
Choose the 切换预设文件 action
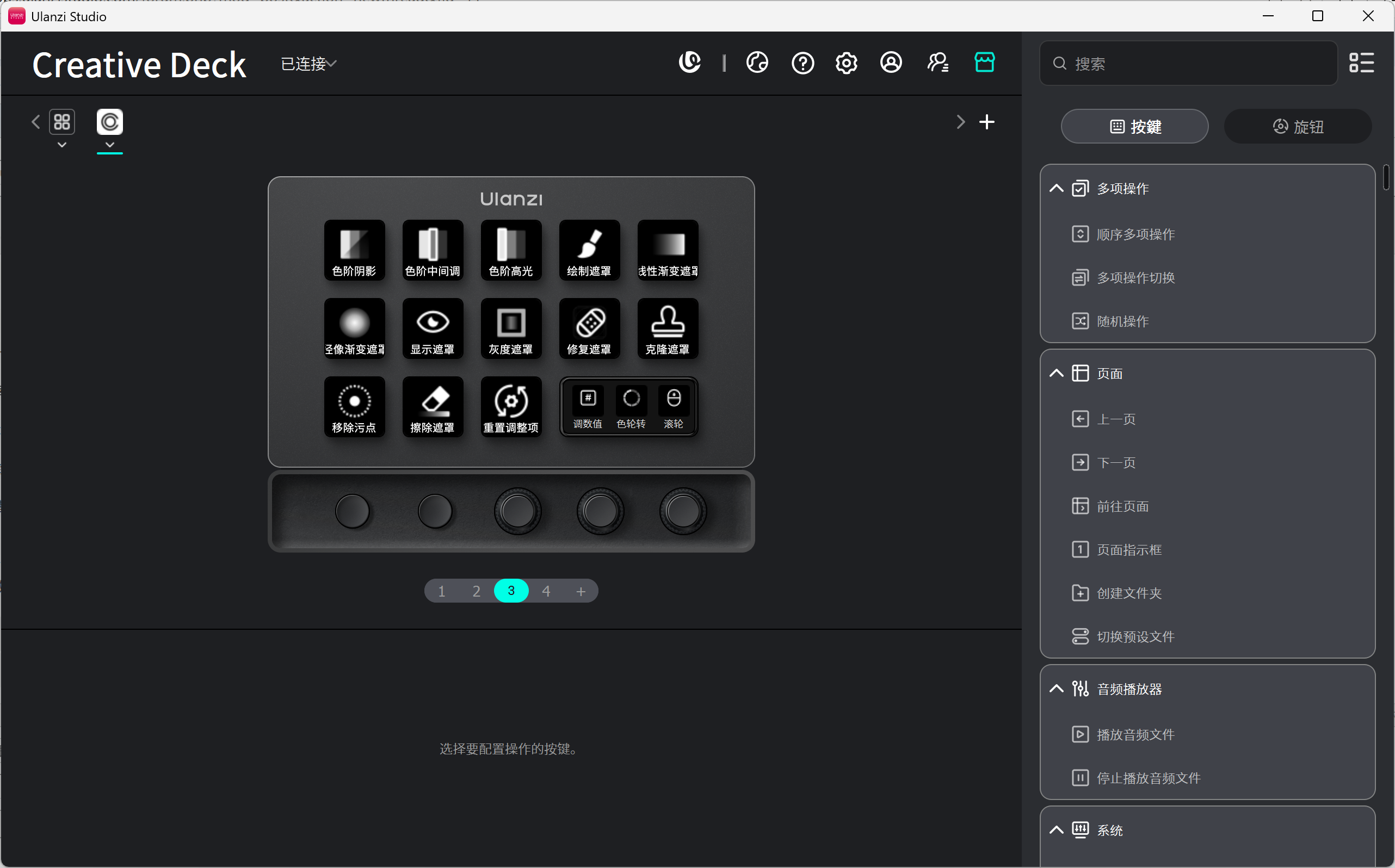tap(1123, 636)
